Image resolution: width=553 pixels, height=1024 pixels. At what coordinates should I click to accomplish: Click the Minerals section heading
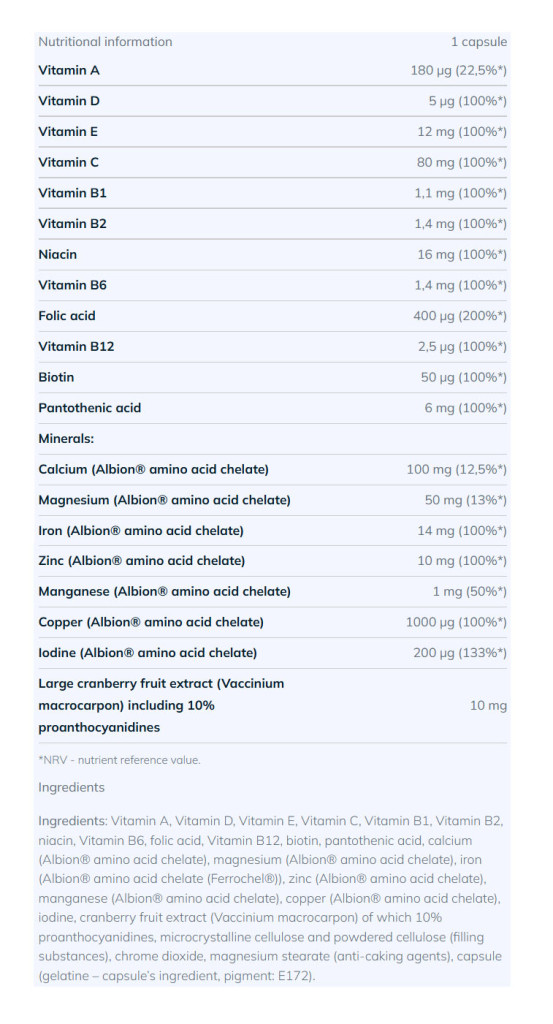click(66, 439)
